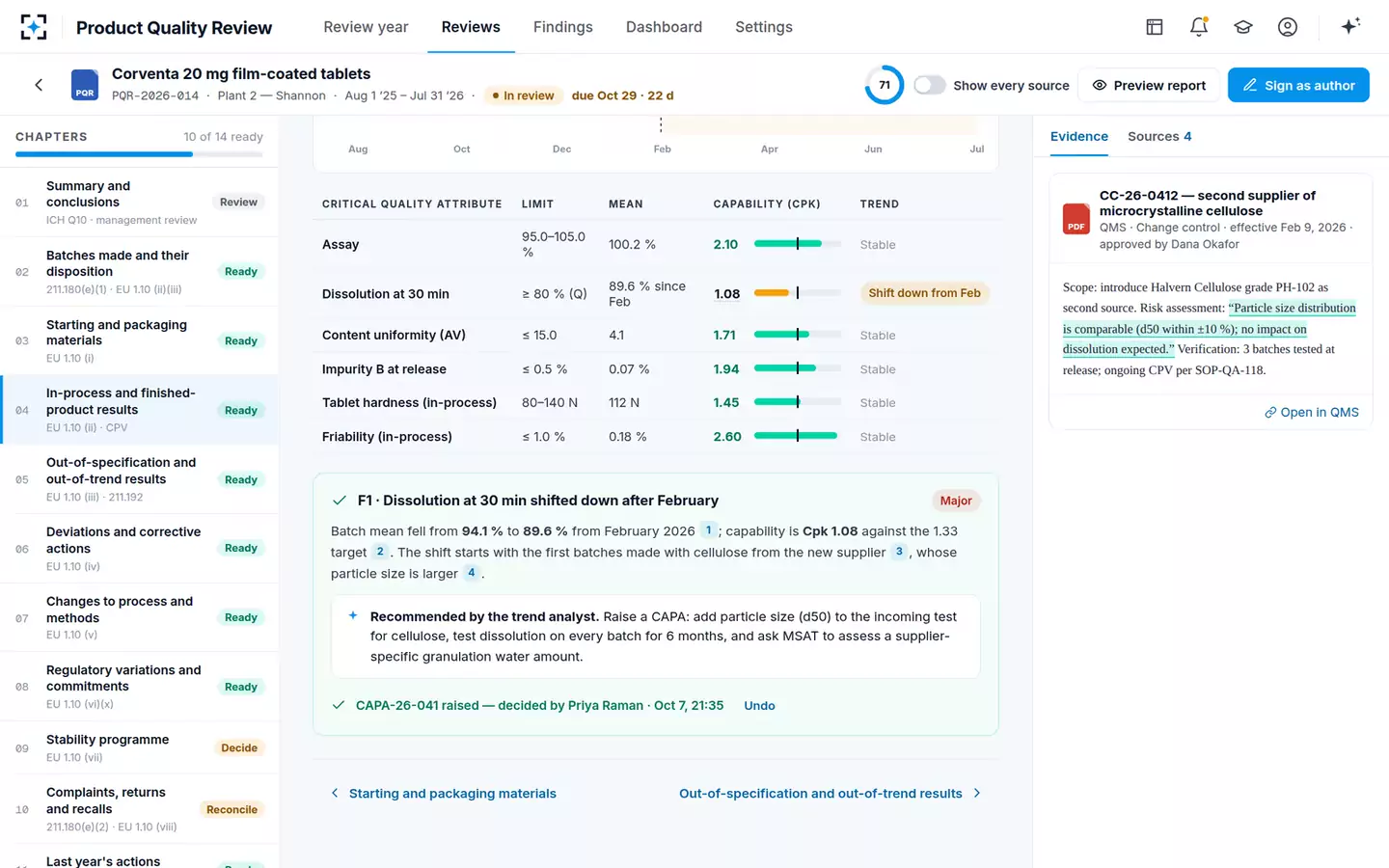Open the graduation cap learning icon
This screenshot has height=868, width=1389.
point(1243,27)
